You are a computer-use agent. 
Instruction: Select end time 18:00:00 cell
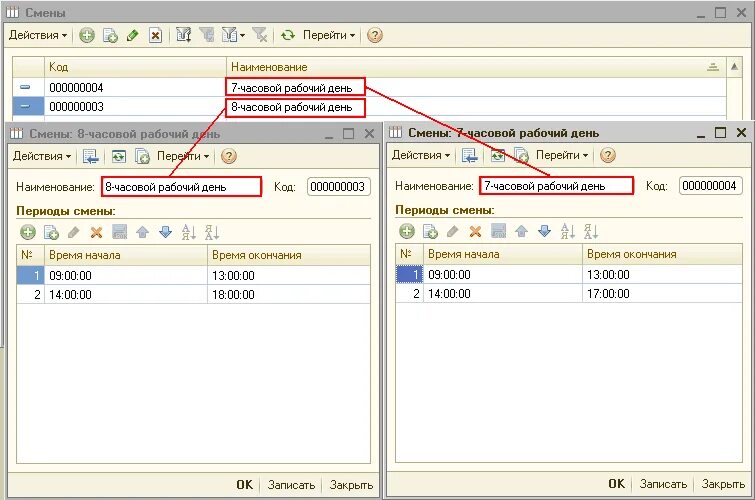[x=289, y=294]
